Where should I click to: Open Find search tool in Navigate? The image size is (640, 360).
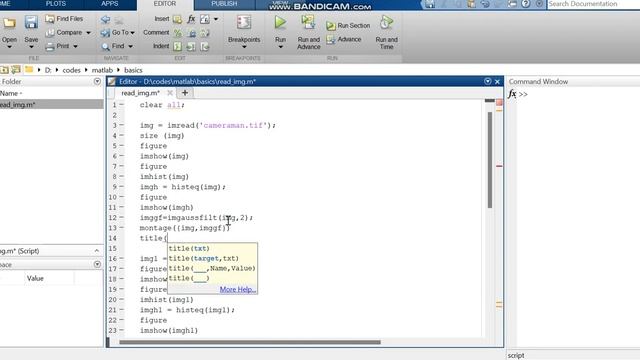tap(113, 46)
